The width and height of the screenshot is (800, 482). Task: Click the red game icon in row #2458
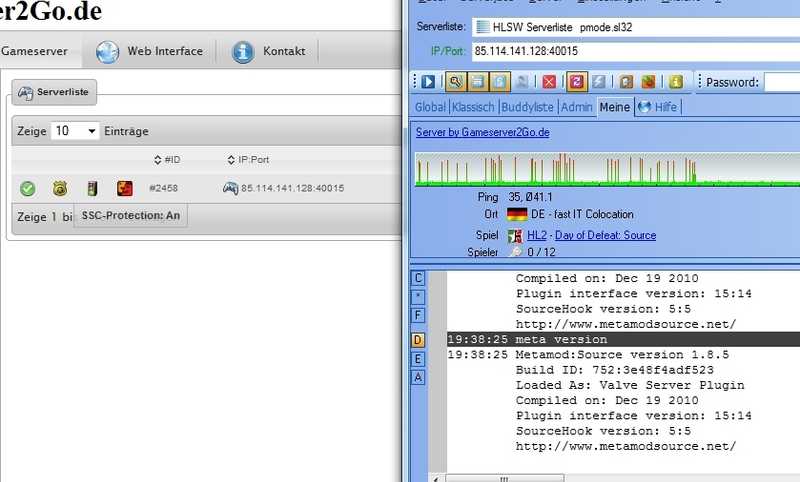(124, 188)
